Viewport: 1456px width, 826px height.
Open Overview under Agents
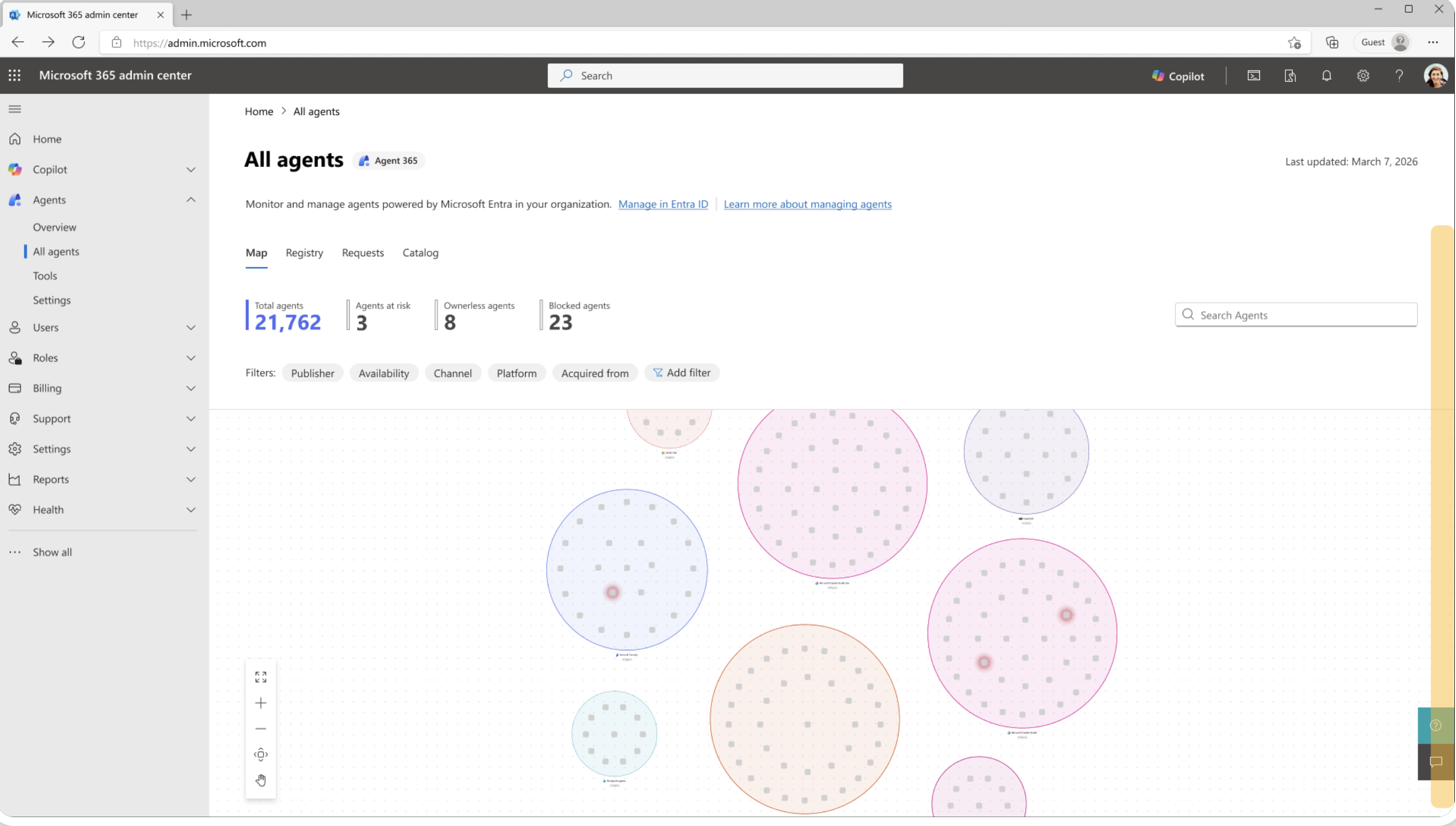point(54,227)
